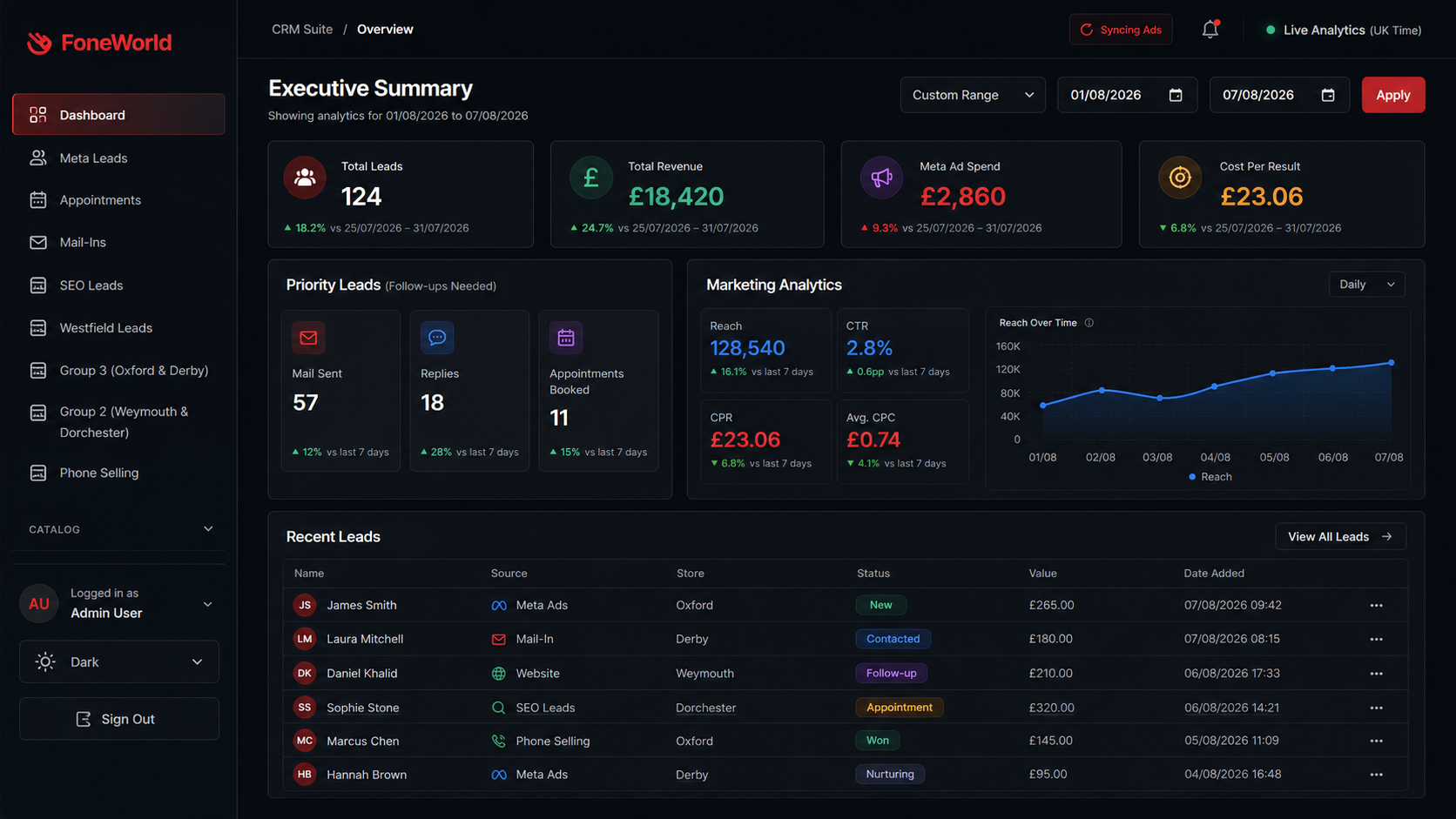This screenshot has width=1456, height=819.
Task: Click the SEO Leads magnifier icon in Sophie Stone row
Action: click(x=499, y=708)
